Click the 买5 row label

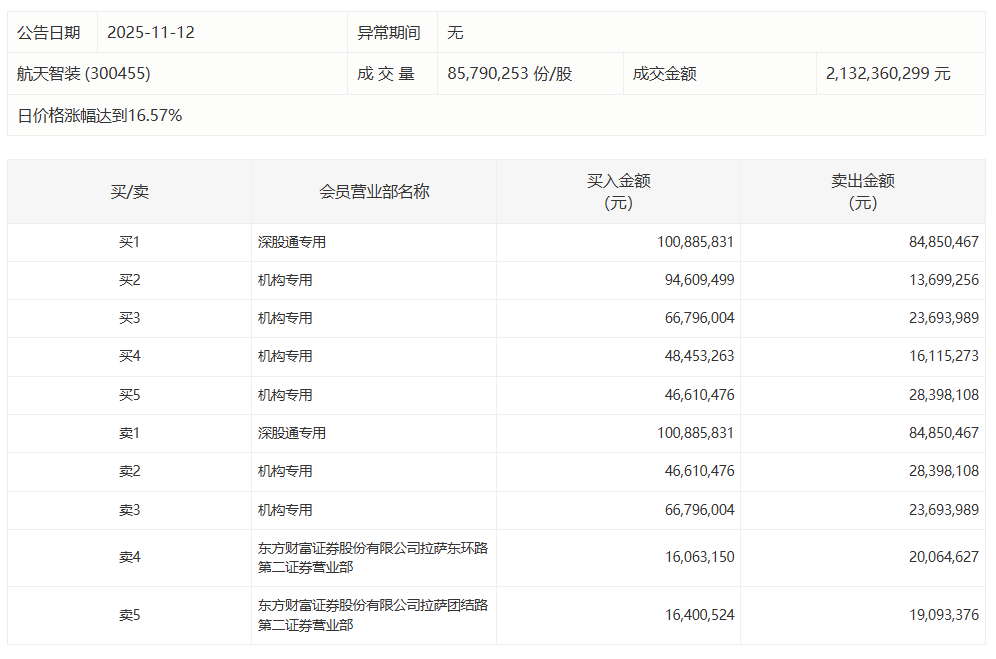click(129, 395)
